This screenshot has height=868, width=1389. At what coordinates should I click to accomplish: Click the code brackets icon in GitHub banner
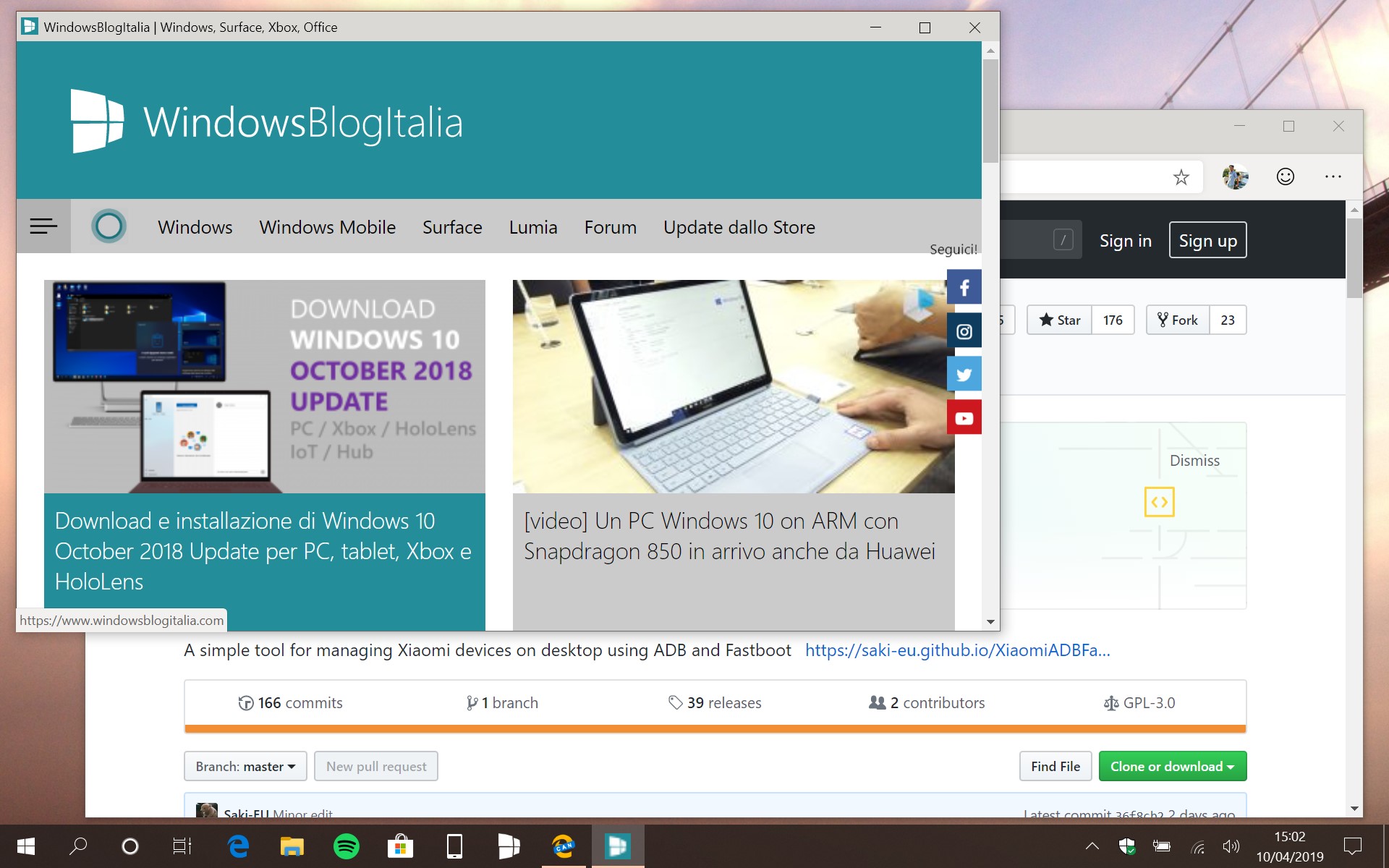(x=1159, y=502)
